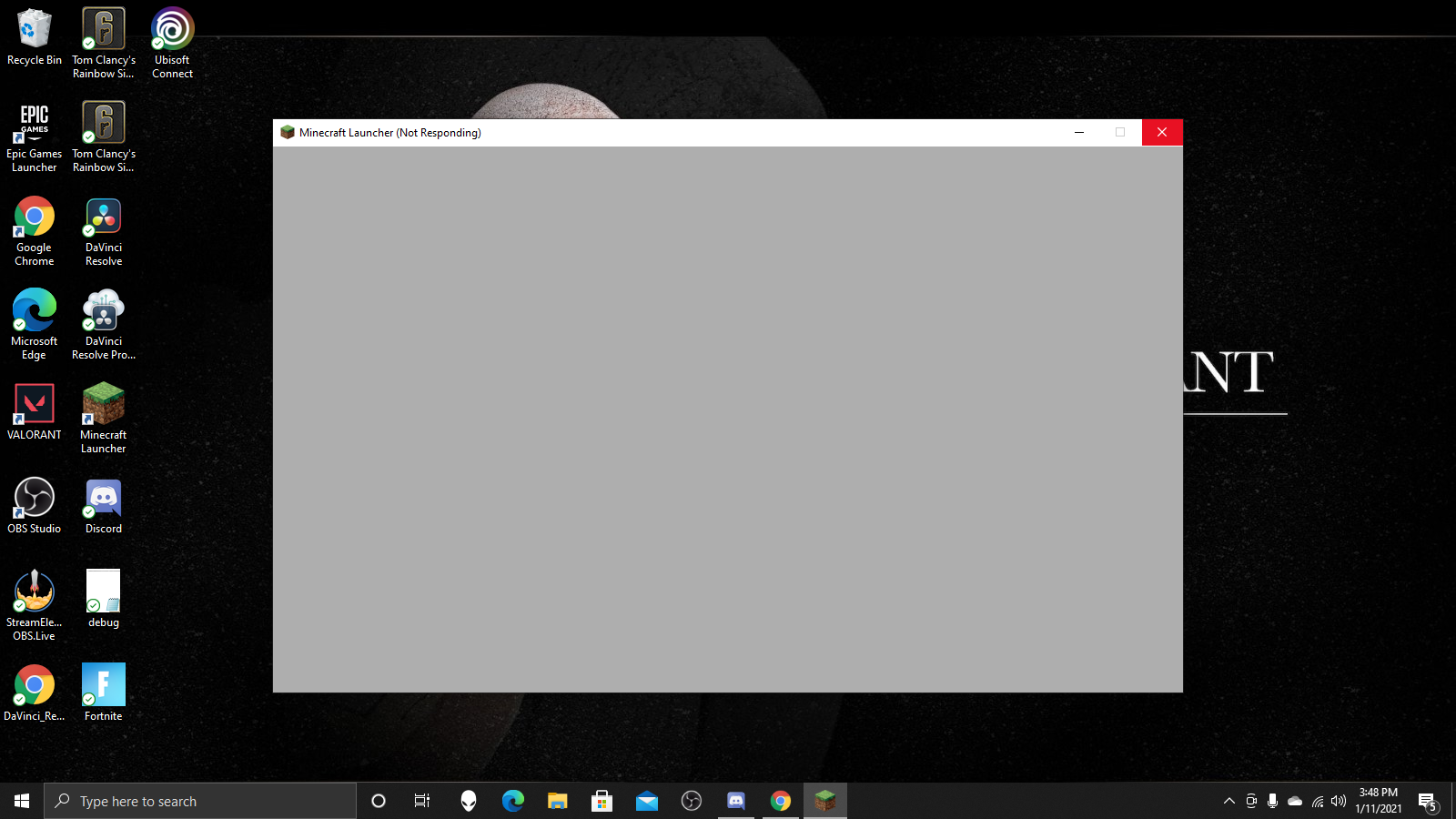
Task: Select the Ubisoft Connect desktop icon
Action: (172, 43)
